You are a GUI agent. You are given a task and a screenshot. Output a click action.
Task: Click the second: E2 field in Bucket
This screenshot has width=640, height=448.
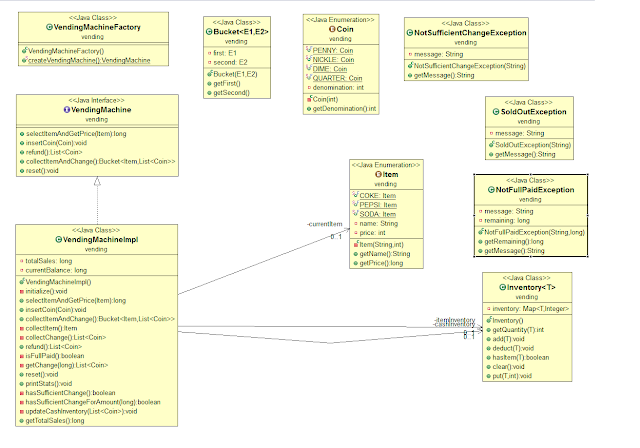tap(230, 62)
